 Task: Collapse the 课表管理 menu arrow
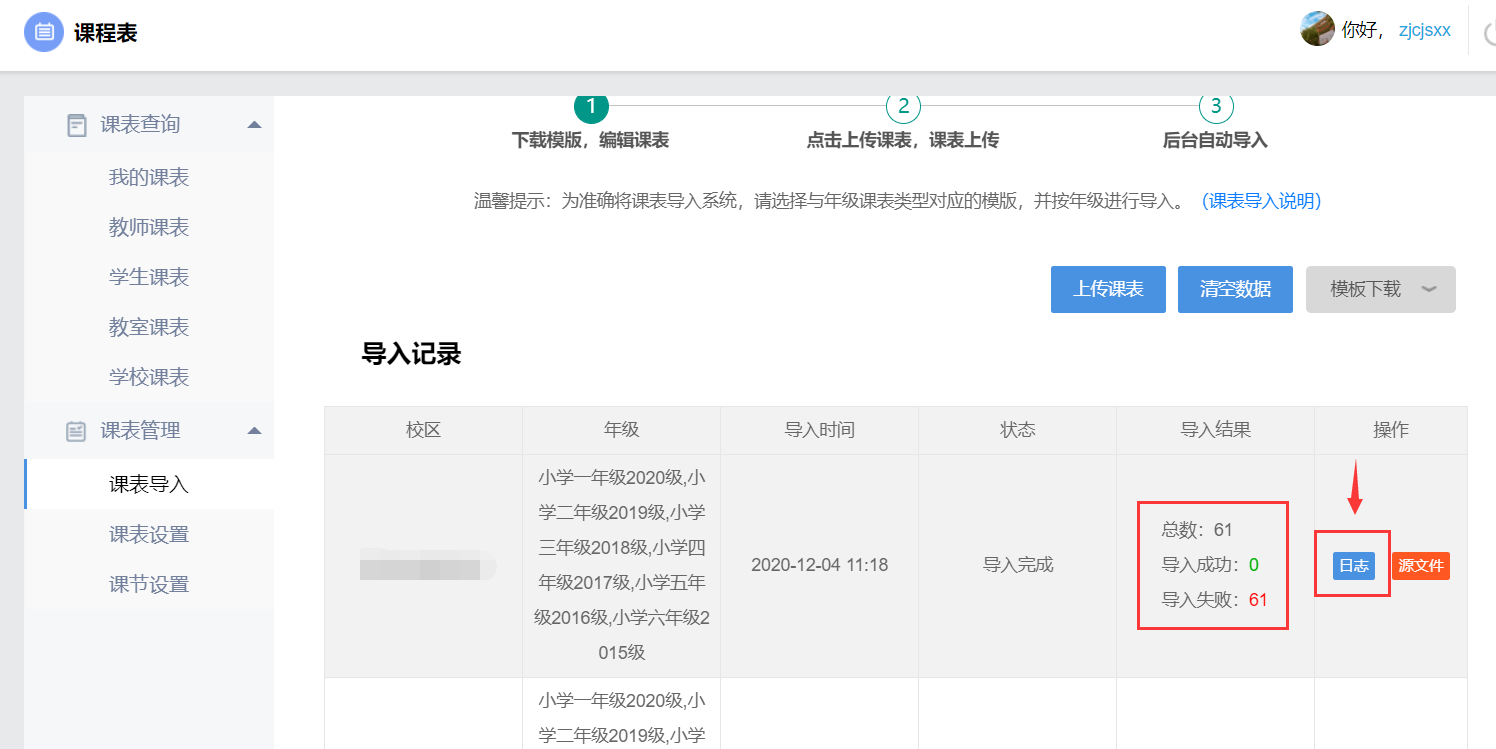(254, 431)
